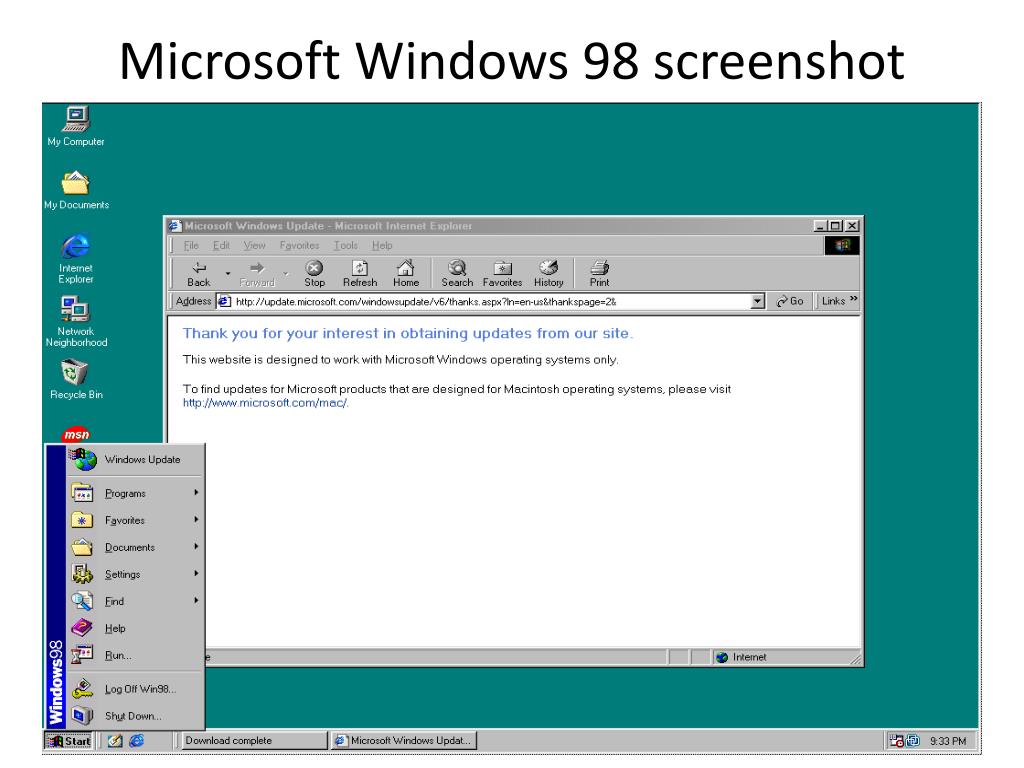
Task: Choose Run... from Start menu
Action: click(135, 655)
